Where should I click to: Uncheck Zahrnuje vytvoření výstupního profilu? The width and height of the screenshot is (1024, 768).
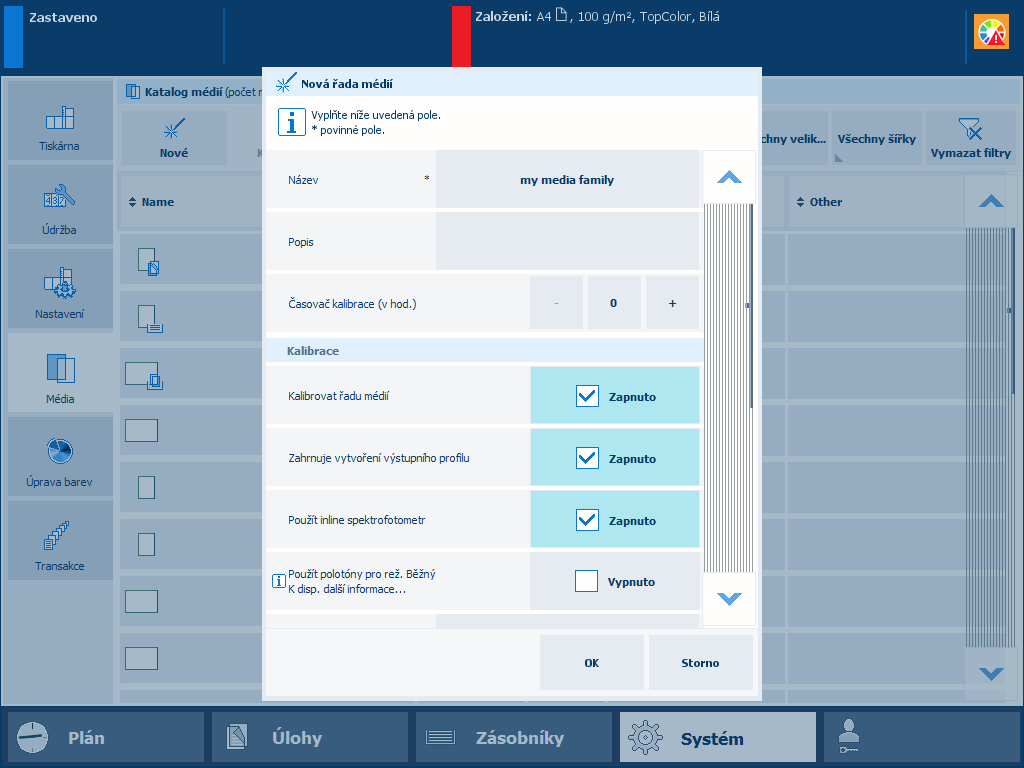[587, 458]
